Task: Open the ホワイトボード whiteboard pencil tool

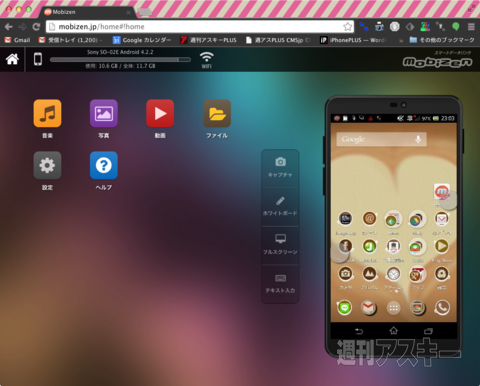Action: click(280, 207)
